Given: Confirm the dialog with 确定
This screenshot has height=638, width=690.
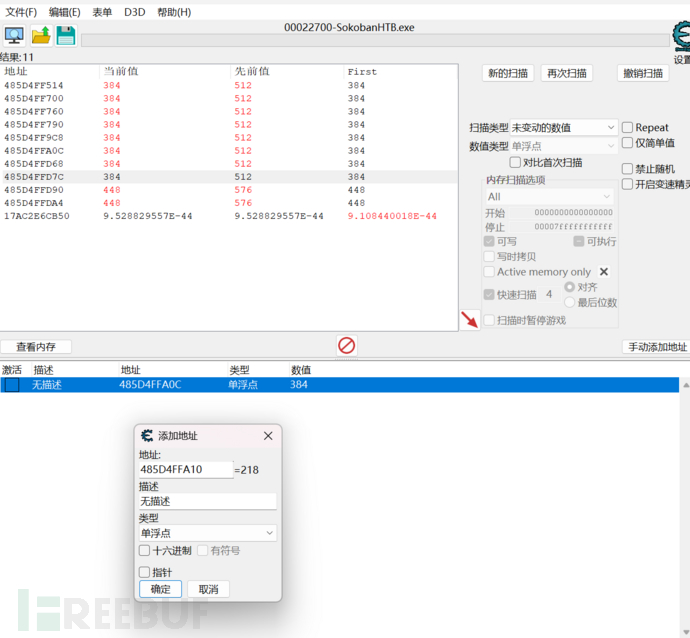Looking at the screenshot, I should point(160,589).
